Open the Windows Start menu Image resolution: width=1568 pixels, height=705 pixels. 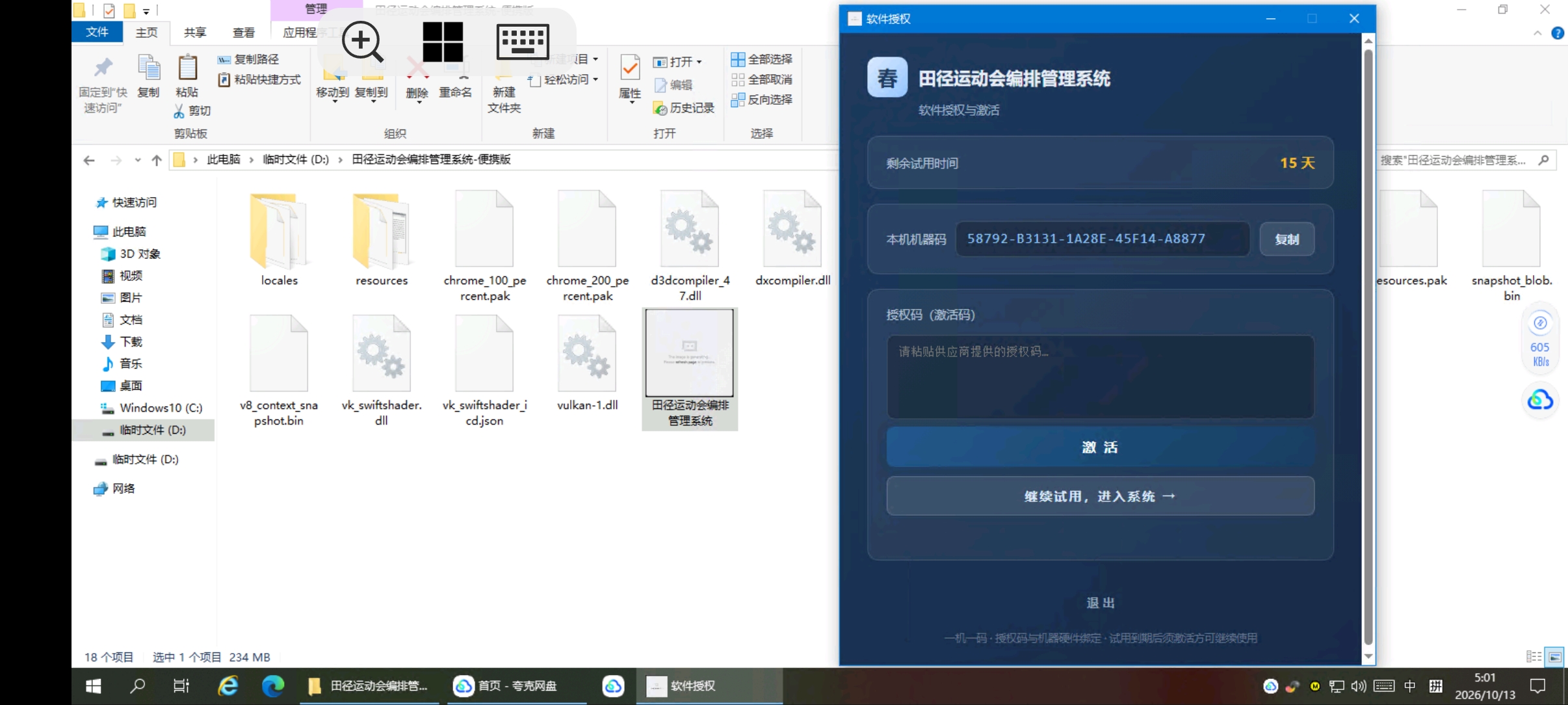pyautogui.click(x=94, y=686)
